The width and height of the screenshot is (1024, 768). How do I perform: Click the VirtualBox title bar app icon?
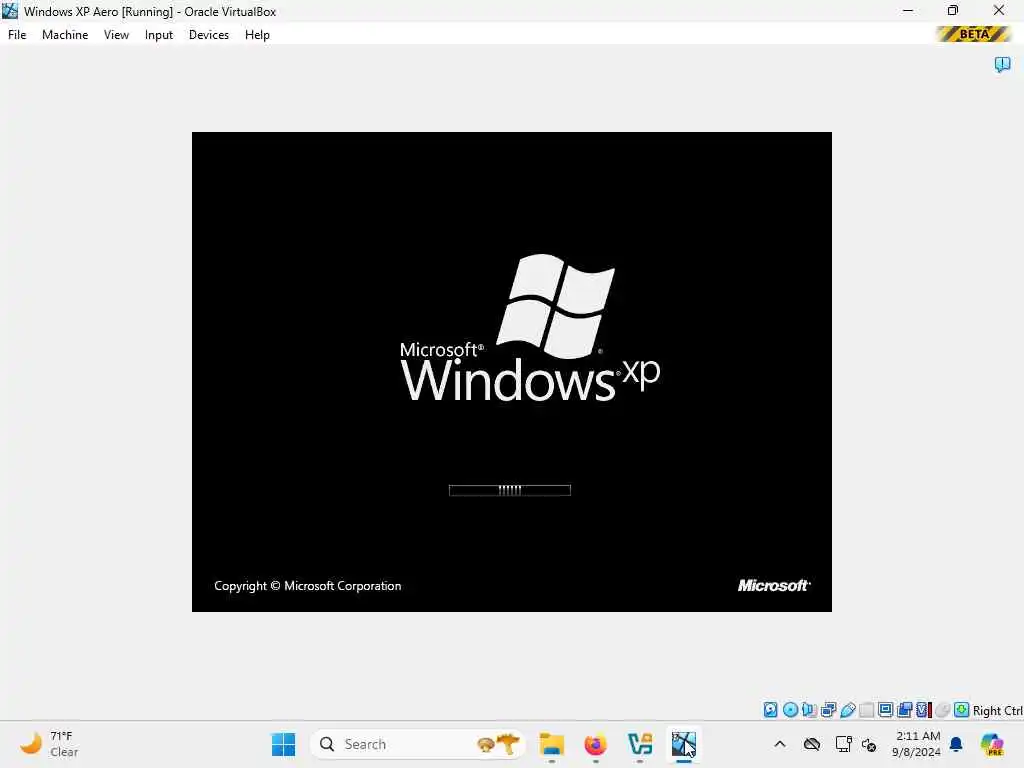tap(10, 11)
